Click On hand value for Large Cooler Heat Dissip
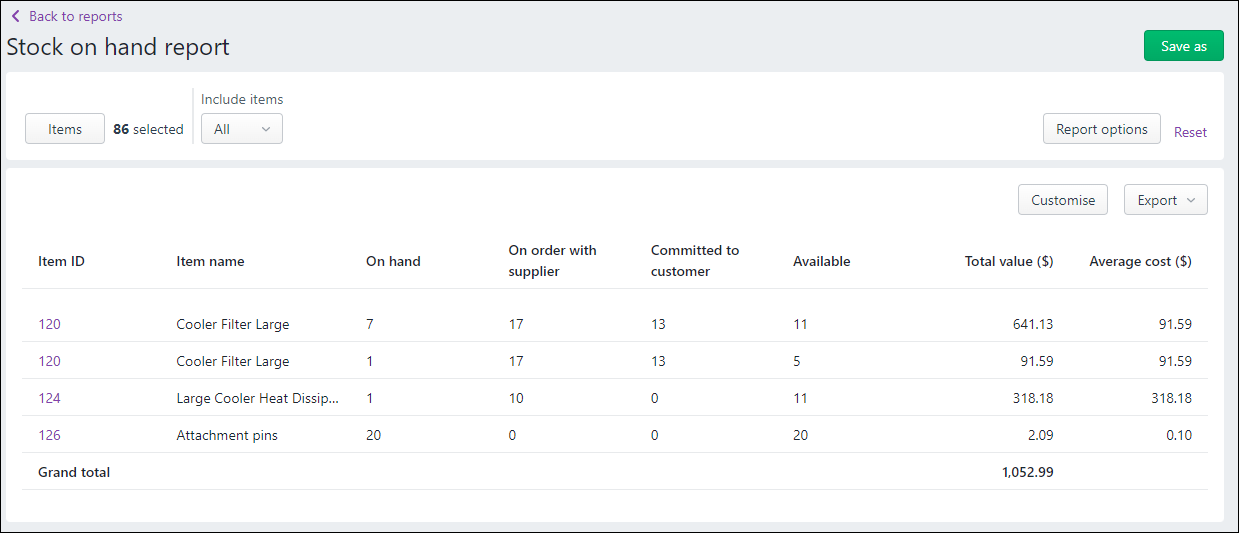This screenshot has height=533, width=1239. [x=370, y=398]
